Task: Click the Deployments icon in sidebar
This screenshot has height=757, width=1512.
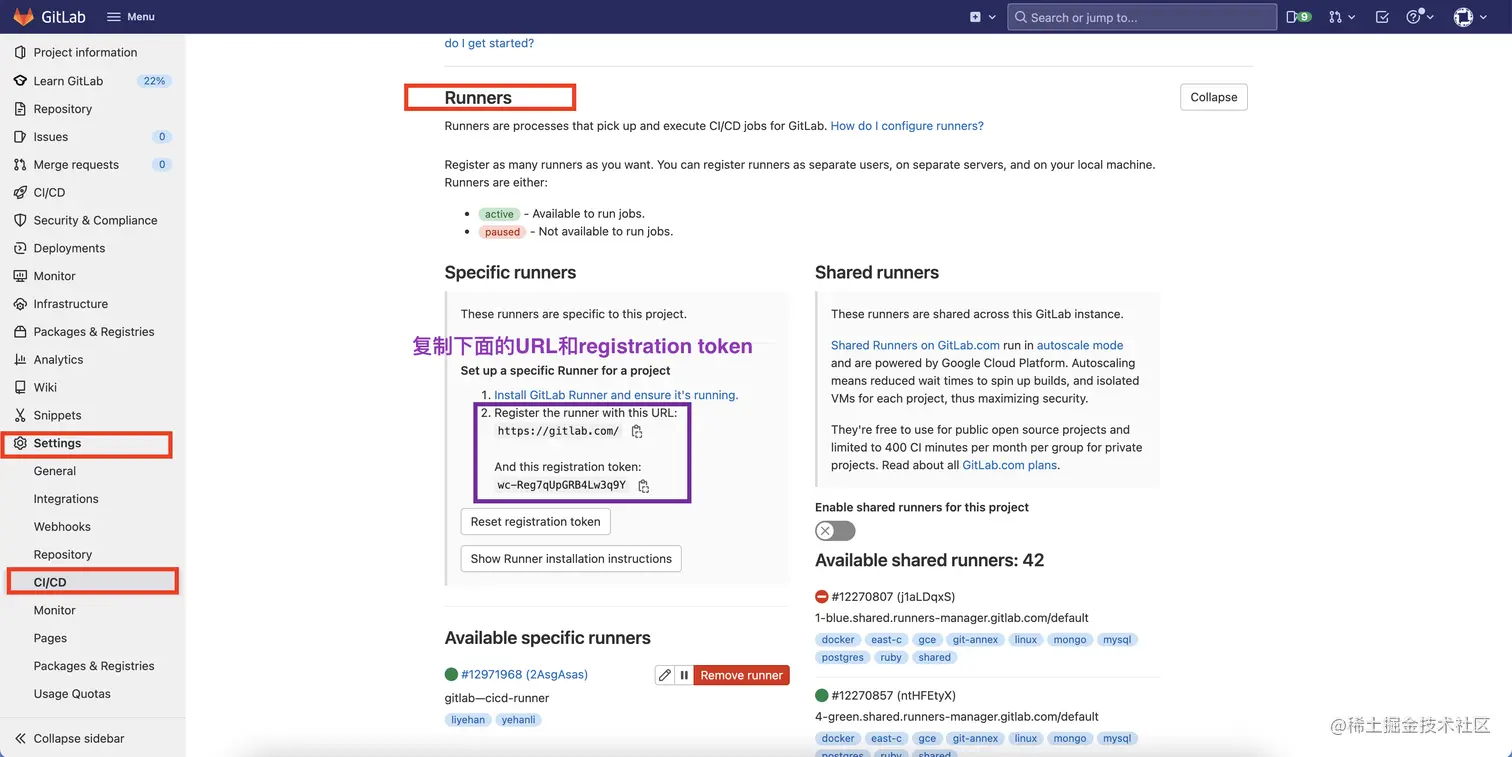Action: [20, 248]
